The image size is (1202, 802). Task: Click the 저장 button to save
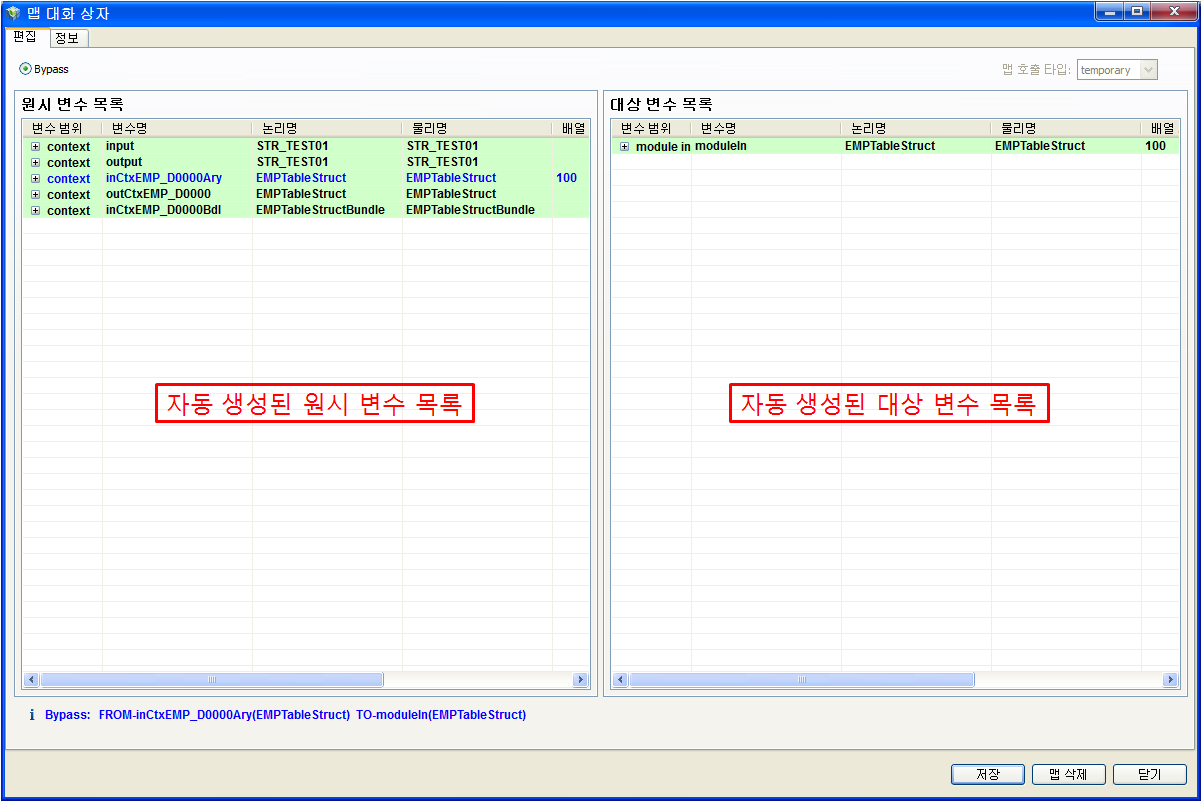tap(987, 773)
